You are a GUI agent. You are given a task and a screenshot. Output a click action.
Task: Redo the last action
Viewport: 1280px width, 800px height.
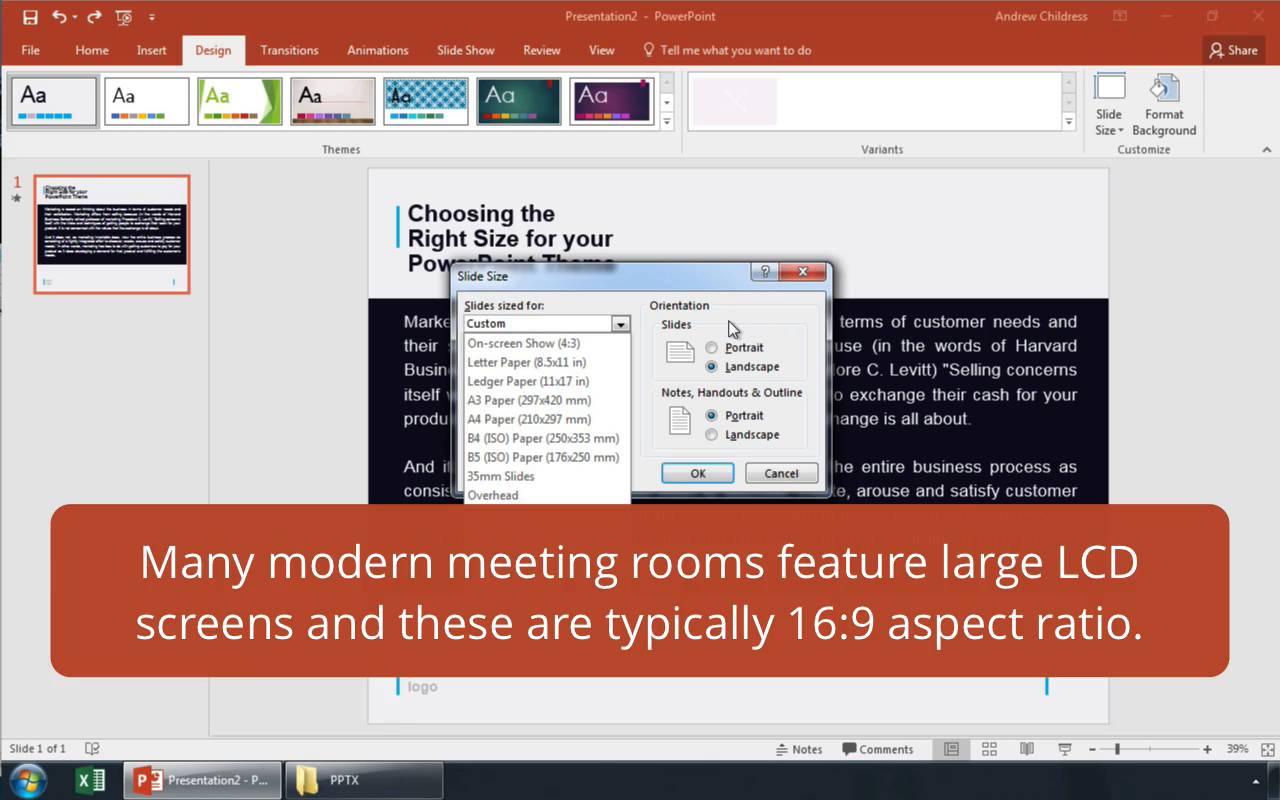click(94, 17)
